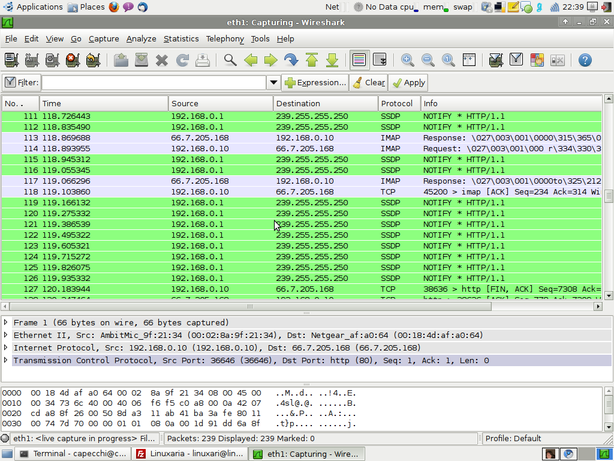Open Wireshark help with question icon
Image resolution: width=614 pixels, height=461 pixels.
585,60
